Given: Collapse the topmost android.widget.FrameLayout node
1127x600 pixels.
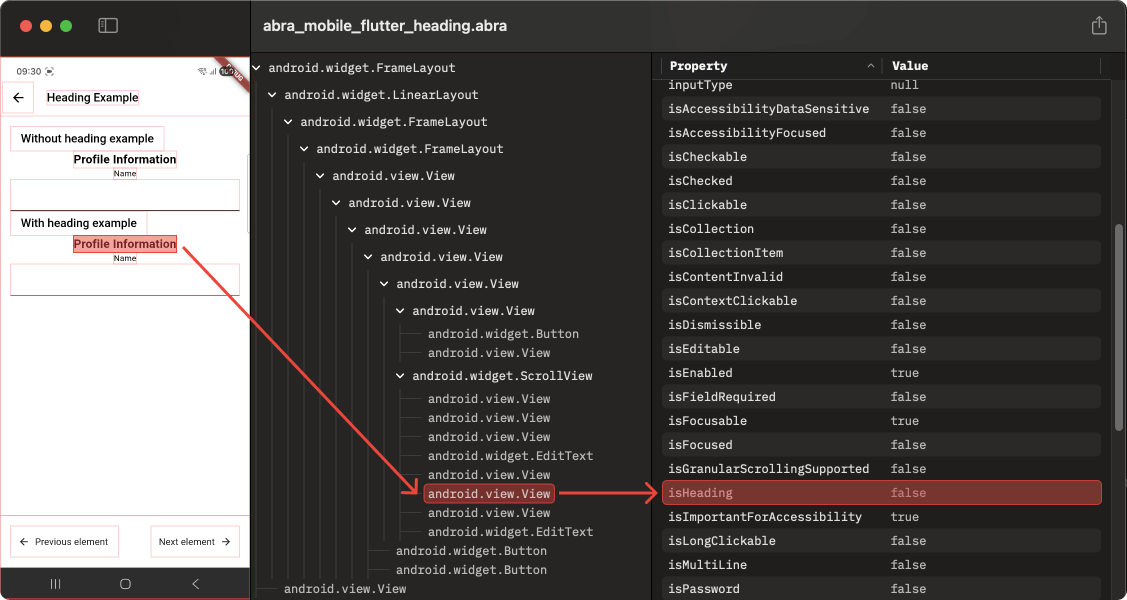Looking at the screenshot, I should 255,67.
